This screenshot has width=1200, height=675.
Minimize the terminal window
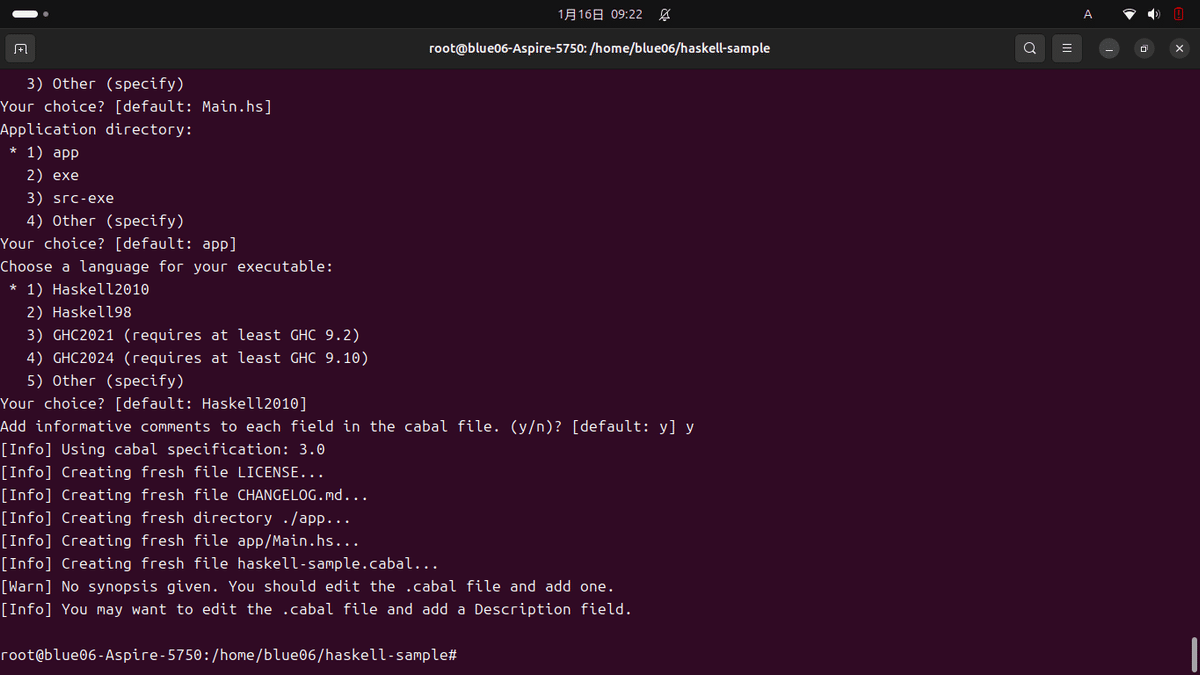[1109, 47]
